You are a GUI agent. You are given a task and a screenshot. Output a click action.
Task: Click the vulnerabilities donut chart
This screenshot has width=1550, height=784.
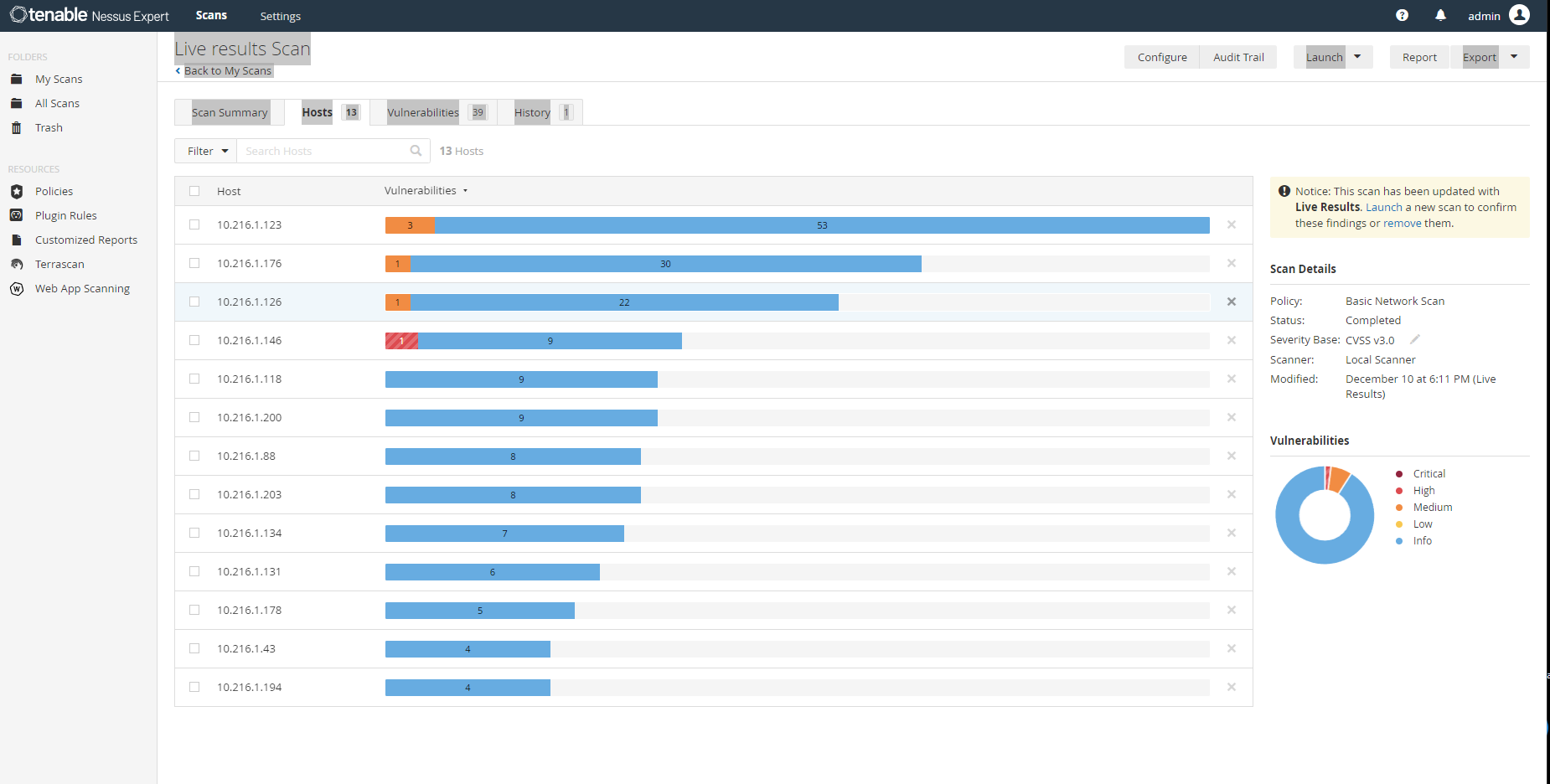pos(1325,514)
